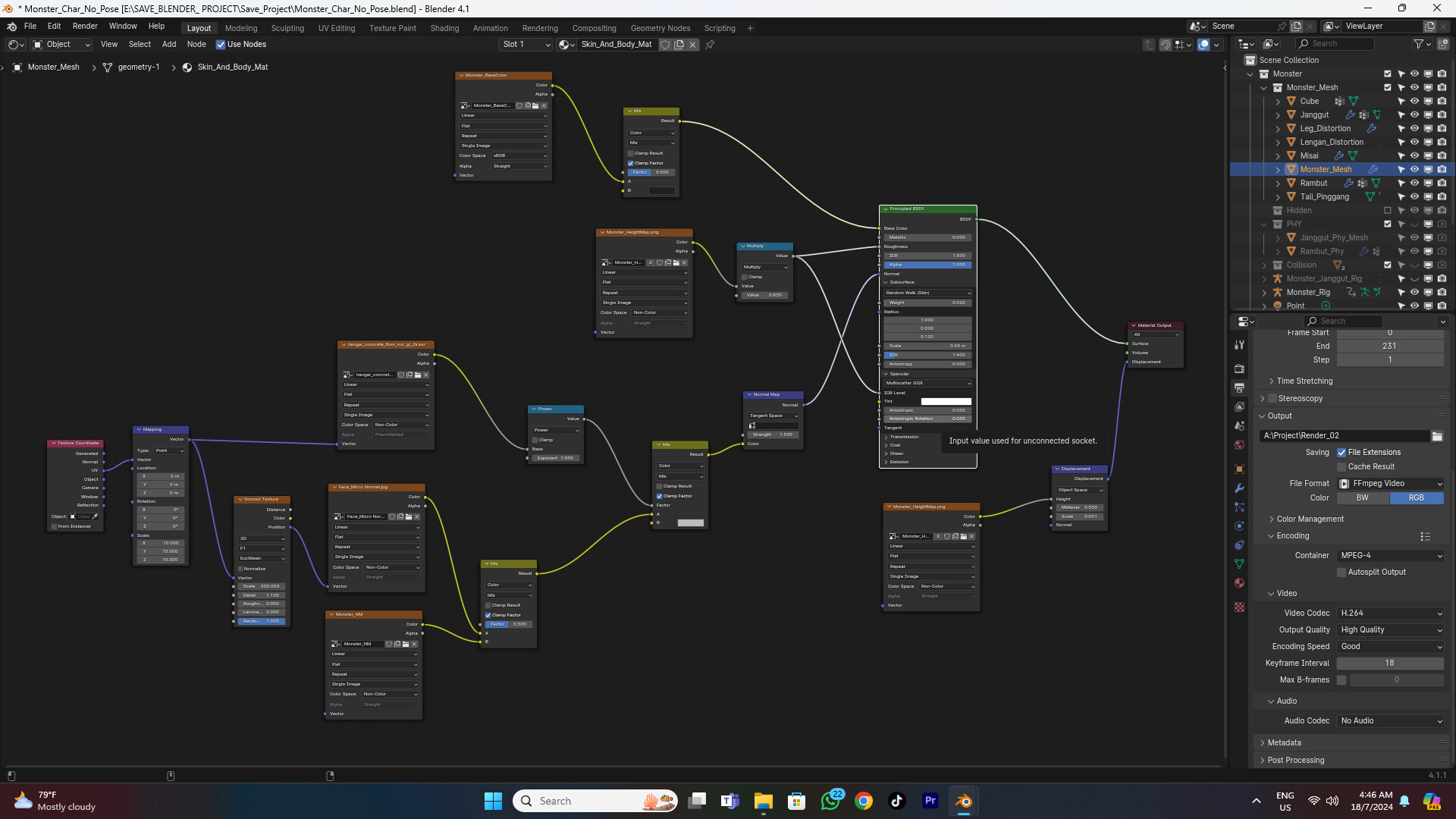Open the Tool properties tab icon

[1239, 344]
